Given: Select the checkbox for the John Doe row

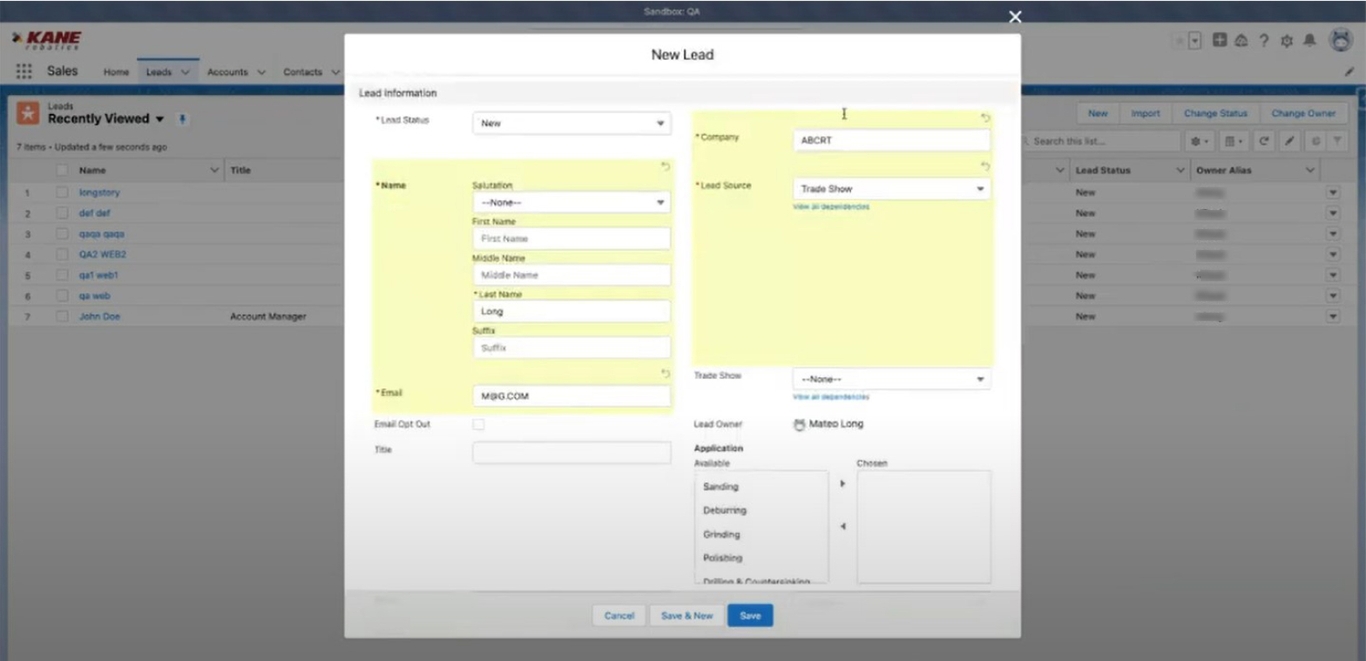Looking at the screenshot, I should click(x=62, y=317).
